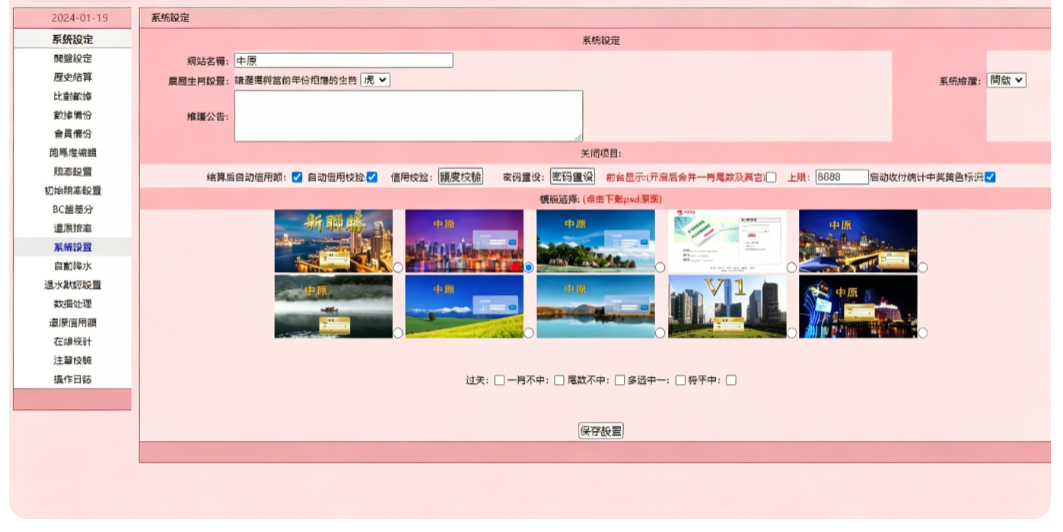This screenshot has height=532, width=1063.
Task: Select the highlighted 系統設置 sidebar entry
Action: 73,247
